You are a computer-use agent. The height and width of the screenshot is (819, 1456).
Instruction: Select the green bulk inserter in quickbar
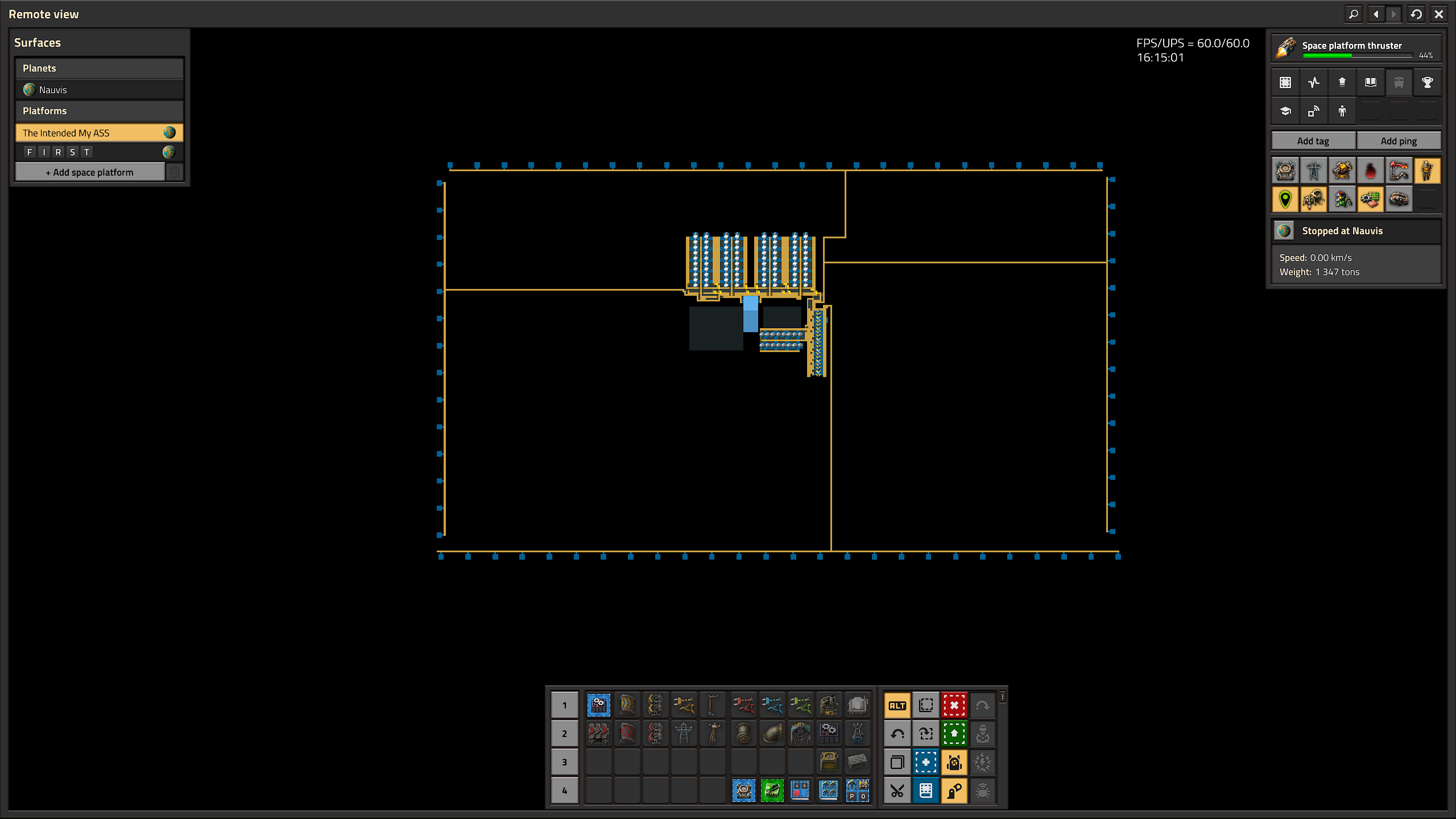(x=800, y=705)
